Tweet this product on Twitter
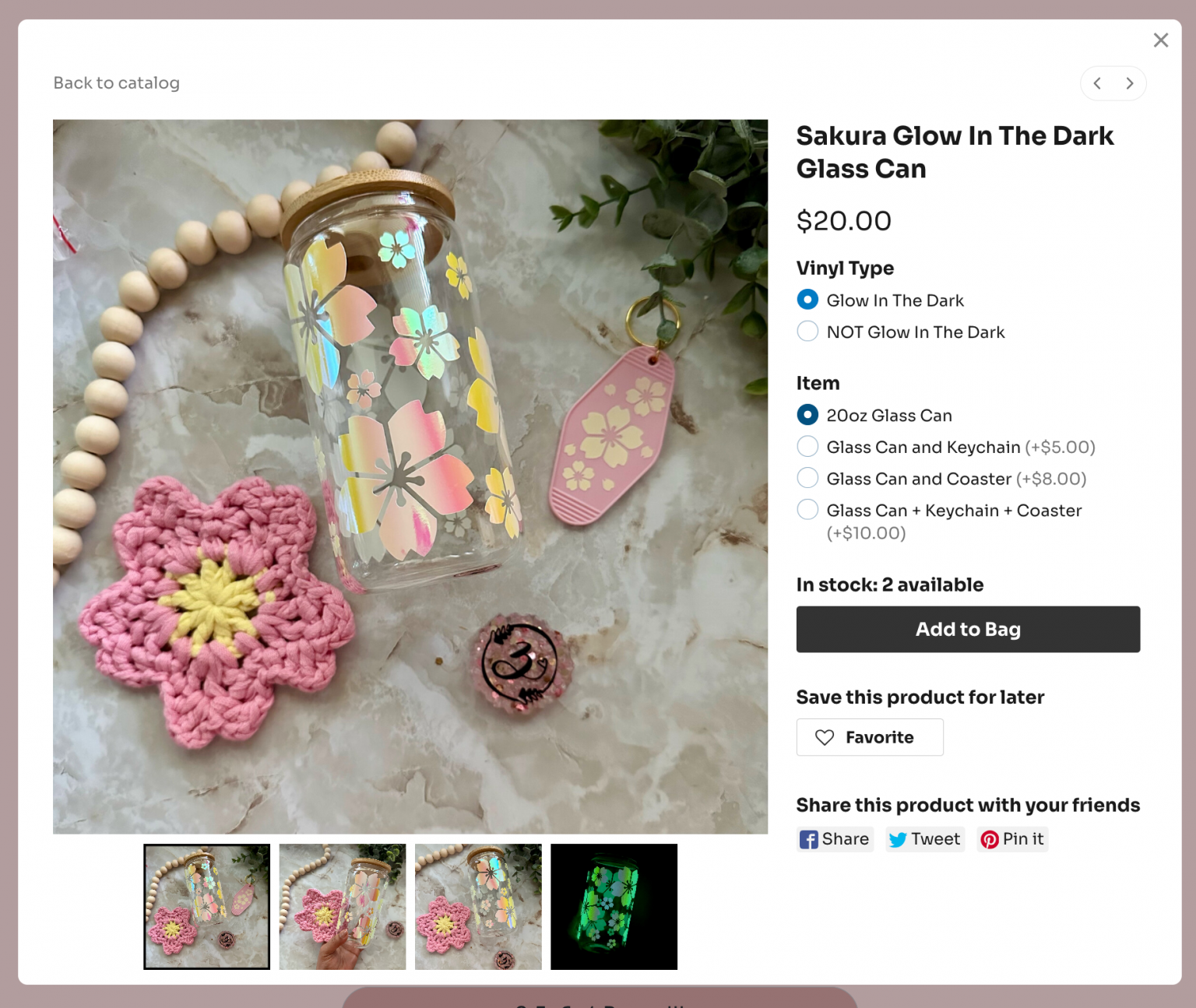The height and width of the screenshot is (1008, 1196). tap(924, 839)
